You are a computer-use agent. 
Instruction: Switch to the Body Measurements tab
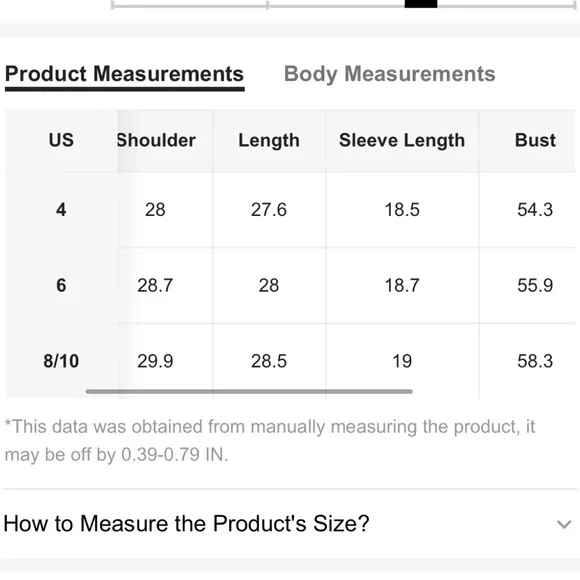pyautogui.click(x=390, y=74)
